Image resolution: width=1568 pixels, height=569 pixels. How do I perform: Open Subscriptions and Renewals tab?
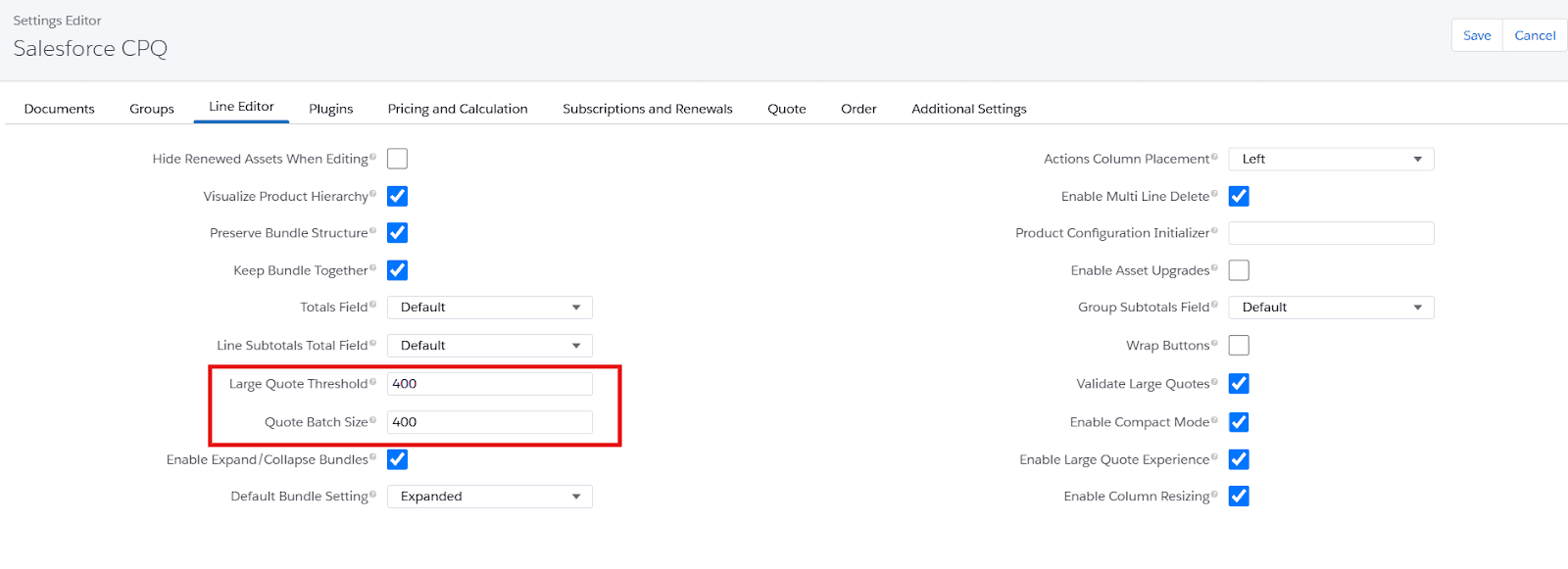(x=648, y=109)
